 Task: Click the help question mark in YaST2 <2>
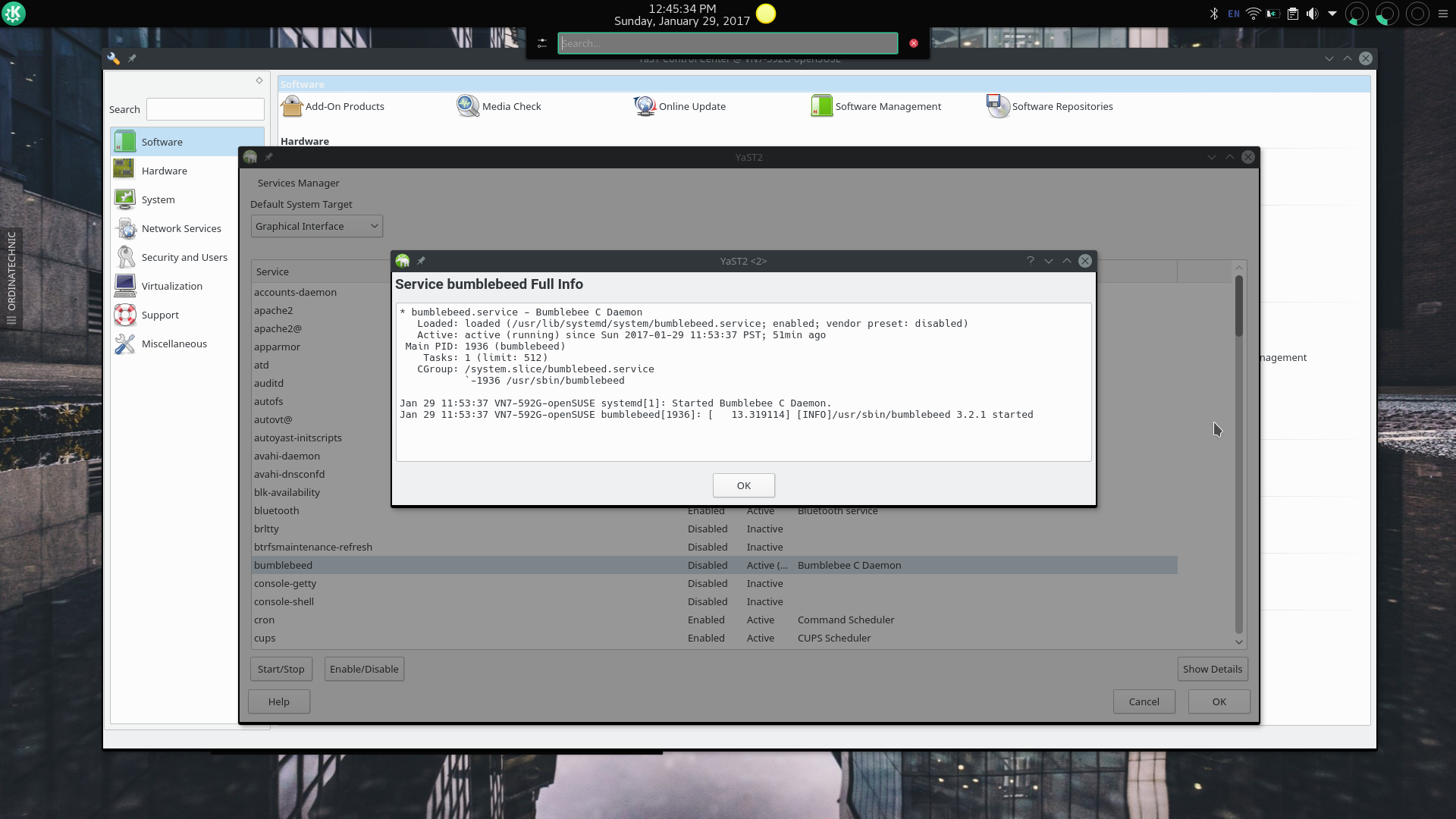(1031, 261)
